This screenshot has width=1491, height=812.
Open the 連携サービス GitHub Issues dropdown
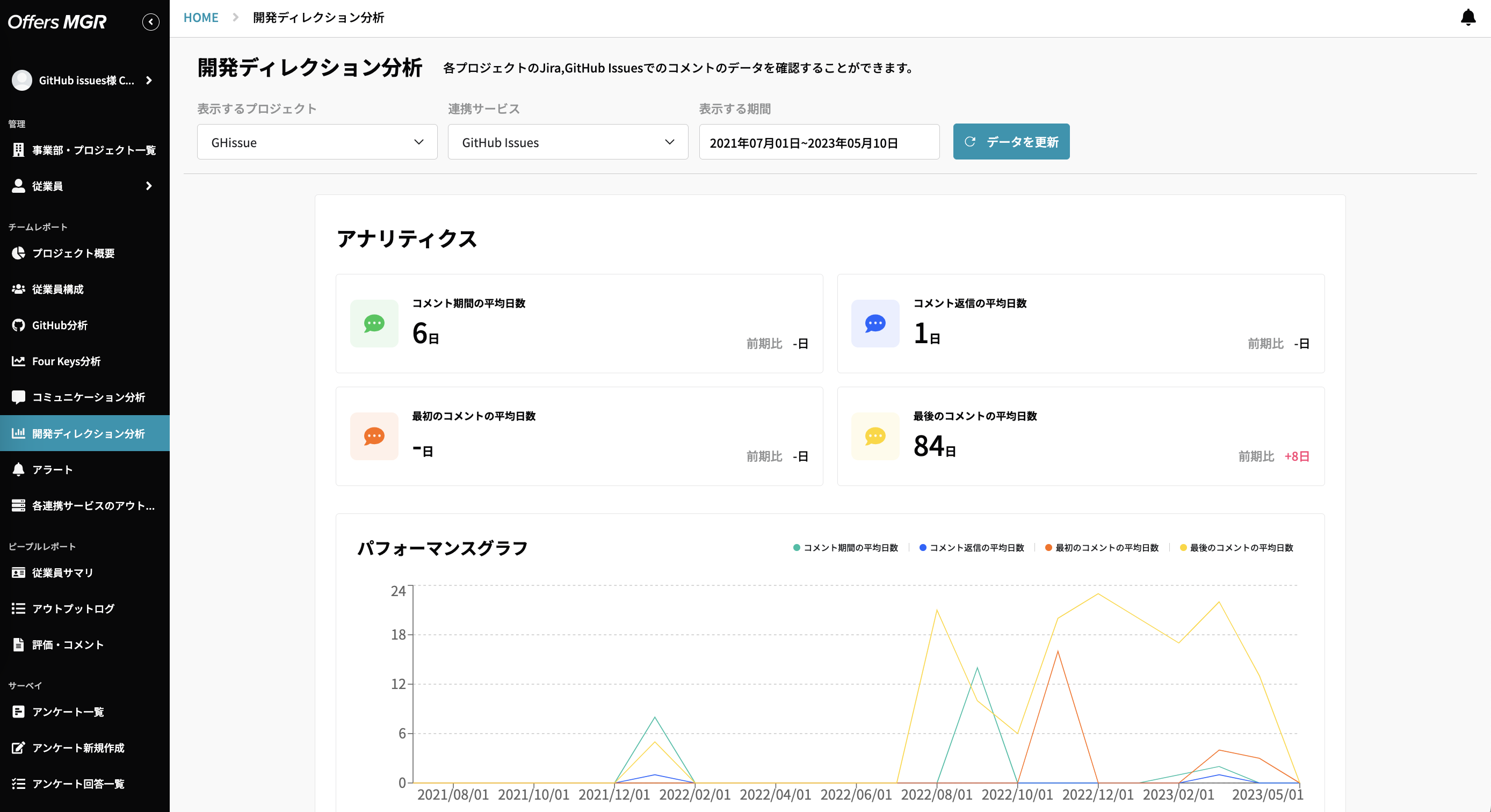coord(568,142)
